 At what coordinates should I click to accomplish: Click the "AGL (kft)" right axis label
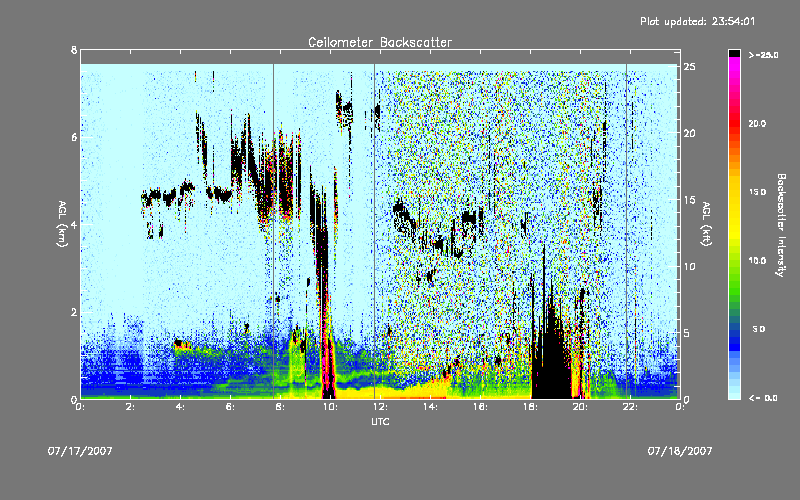tap(706, 224)
